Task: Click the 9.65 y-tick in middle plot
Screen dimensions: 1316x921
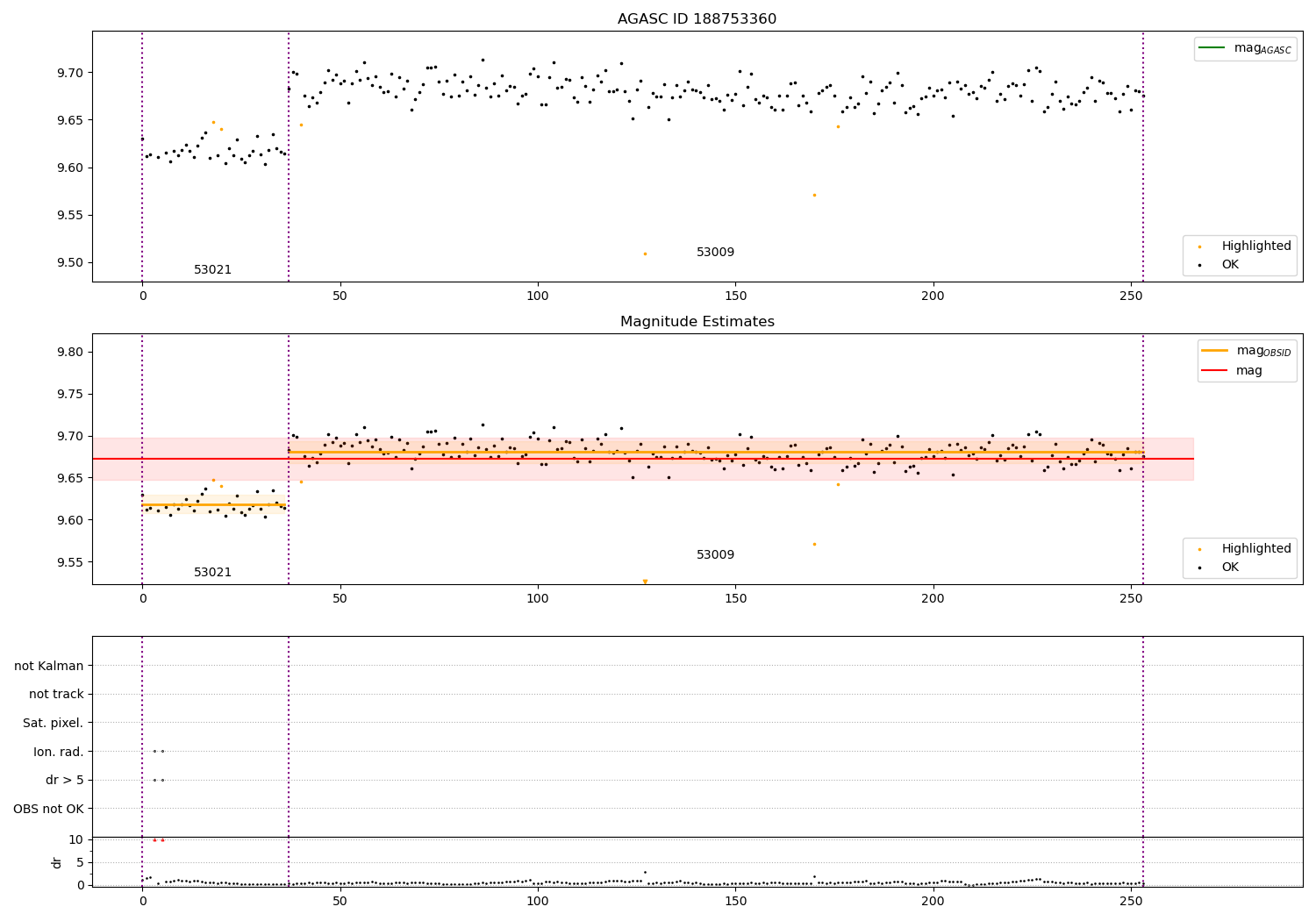Action: 69,479
